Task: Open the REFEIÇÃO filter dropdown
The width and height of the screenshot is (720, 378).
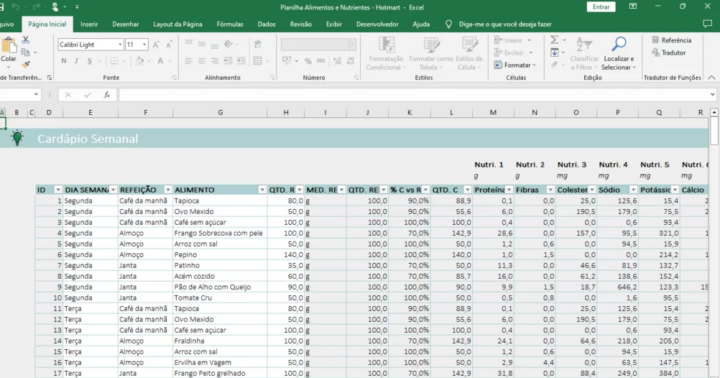Action: [x=168, y=190]
